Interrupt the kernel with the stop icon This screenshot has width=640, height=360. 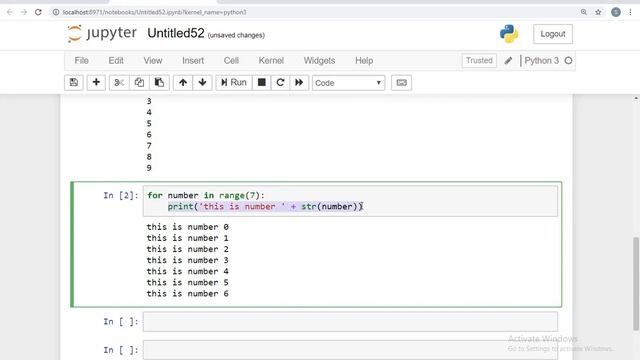[262, 82]
